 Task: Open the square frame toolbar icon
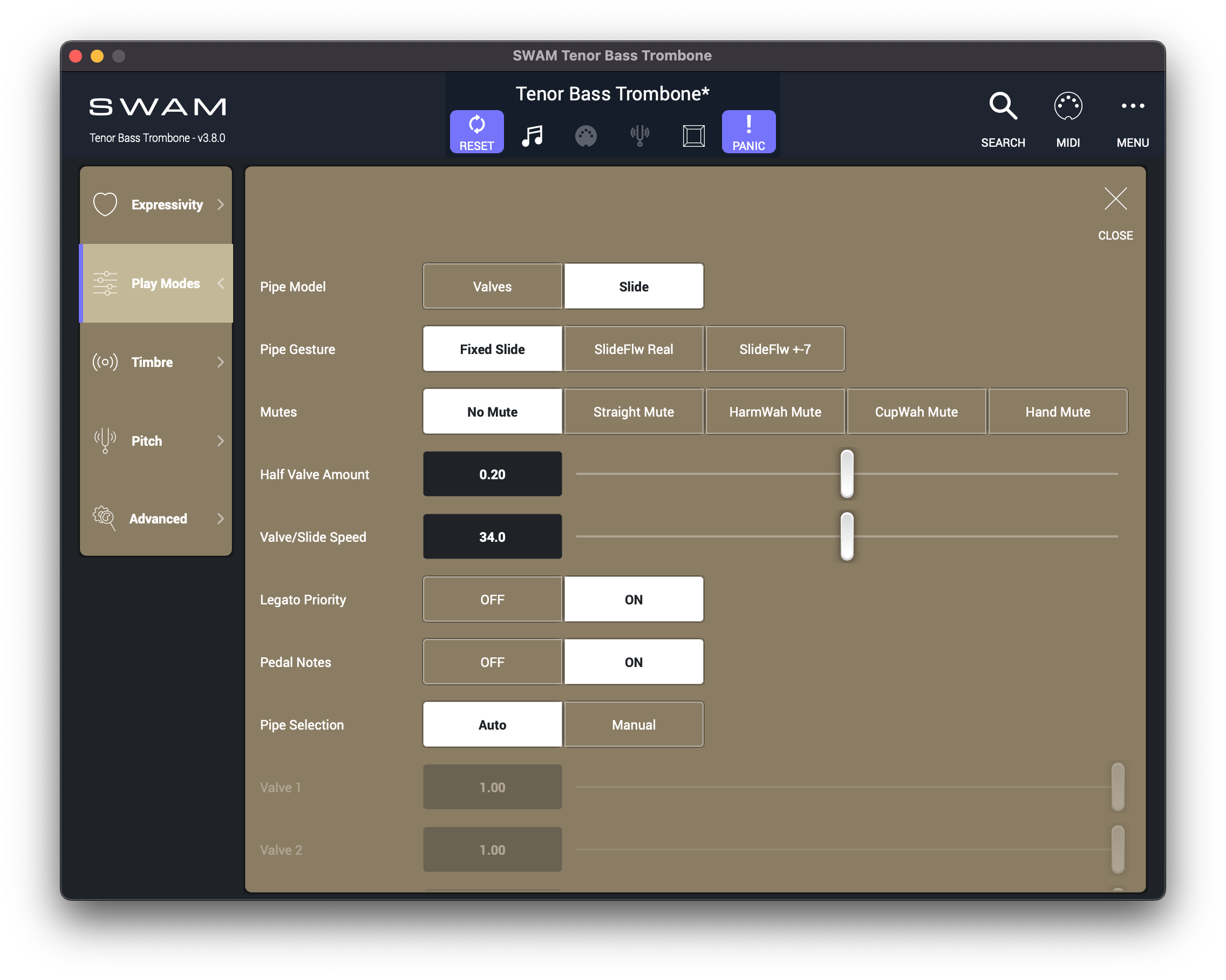pyautogui.click(x=693, y=136)
